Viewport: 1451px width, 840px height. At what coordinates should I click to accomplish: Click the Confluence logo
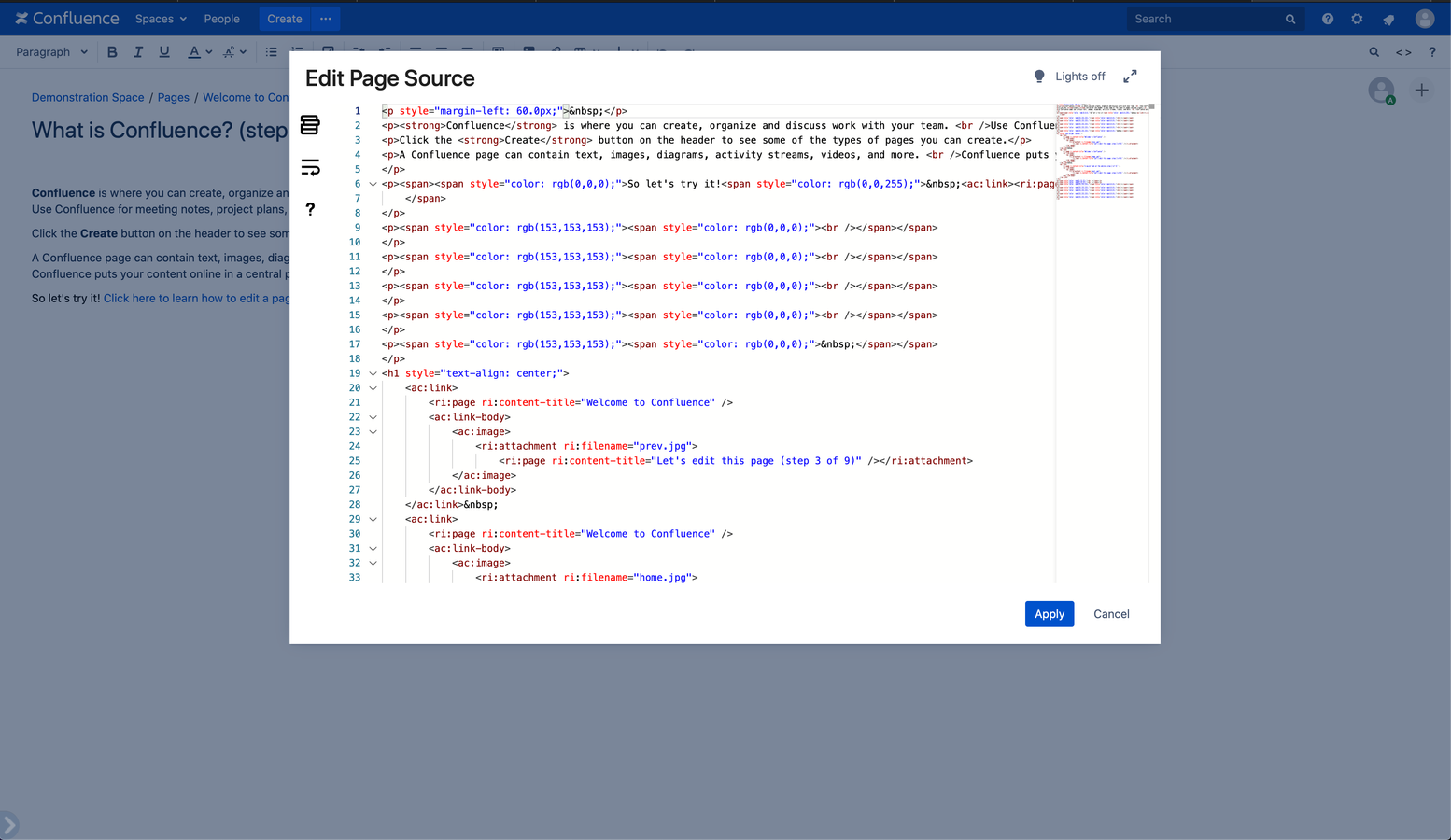pos(67,19)
